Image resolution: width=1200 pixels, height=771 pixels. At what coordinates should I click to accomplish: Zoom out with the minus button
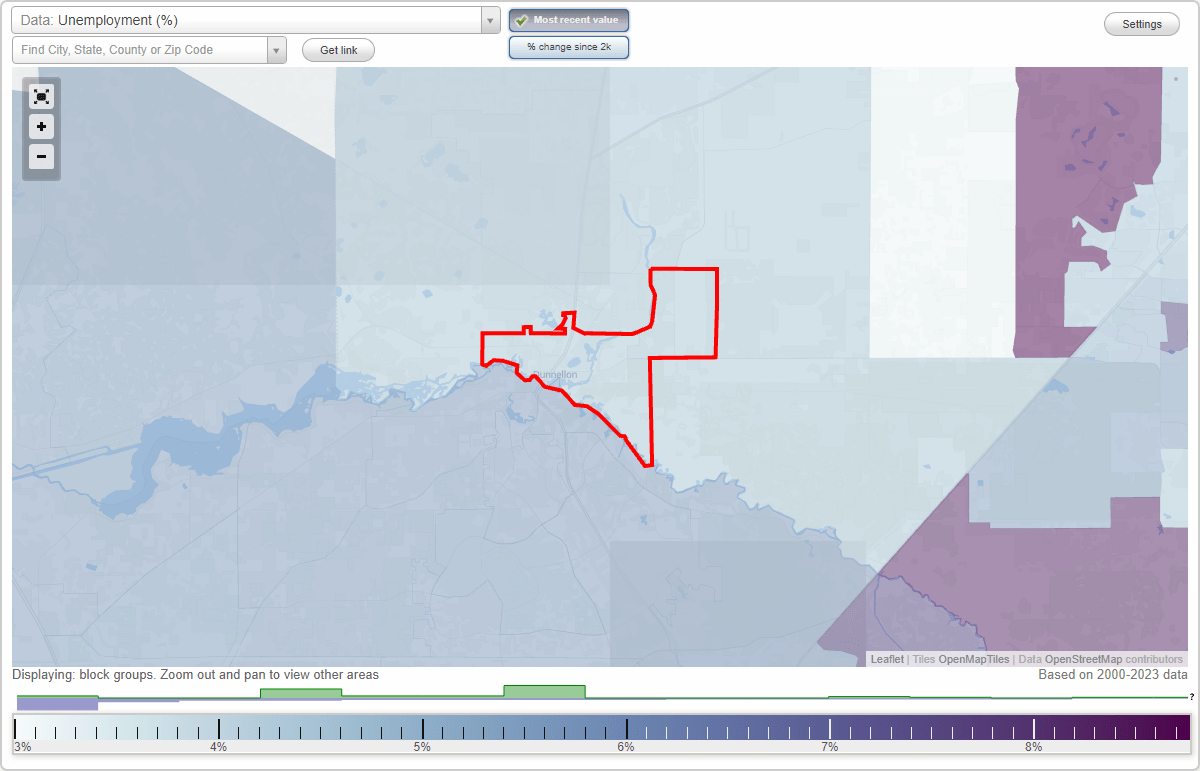[x=41, y=156]
